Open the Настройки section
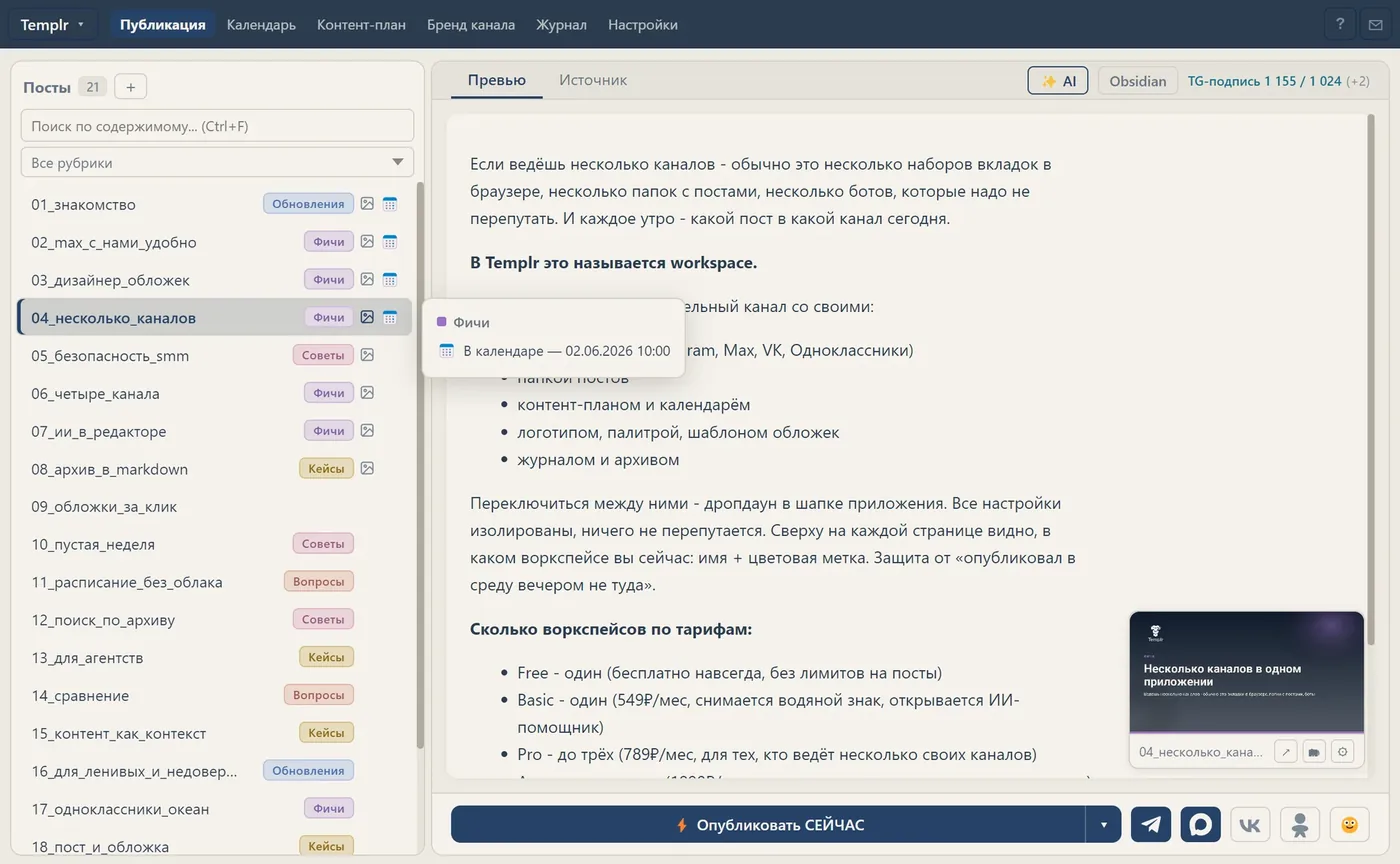Viewport: 1400px width, 864px height. pos(643,24)
